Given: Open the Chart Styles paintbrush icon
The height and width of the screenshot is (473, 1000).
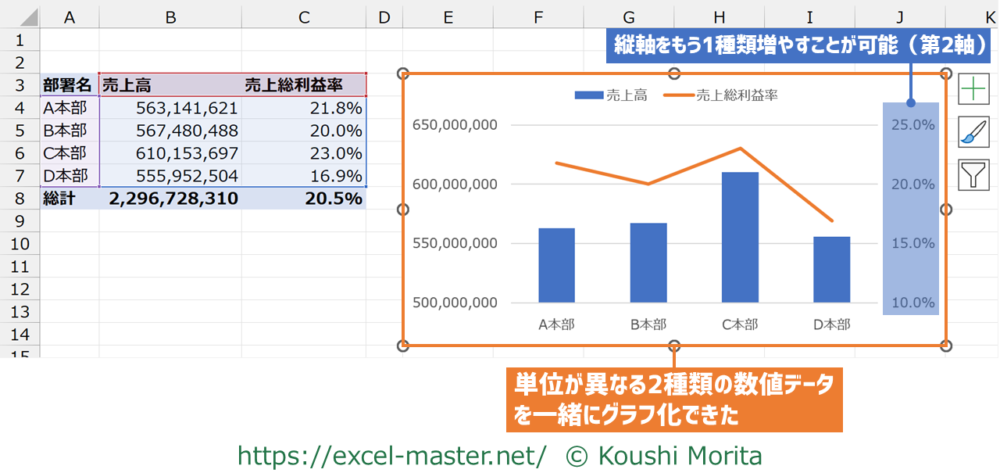Looking at the screenshot, I should [973, 133].
